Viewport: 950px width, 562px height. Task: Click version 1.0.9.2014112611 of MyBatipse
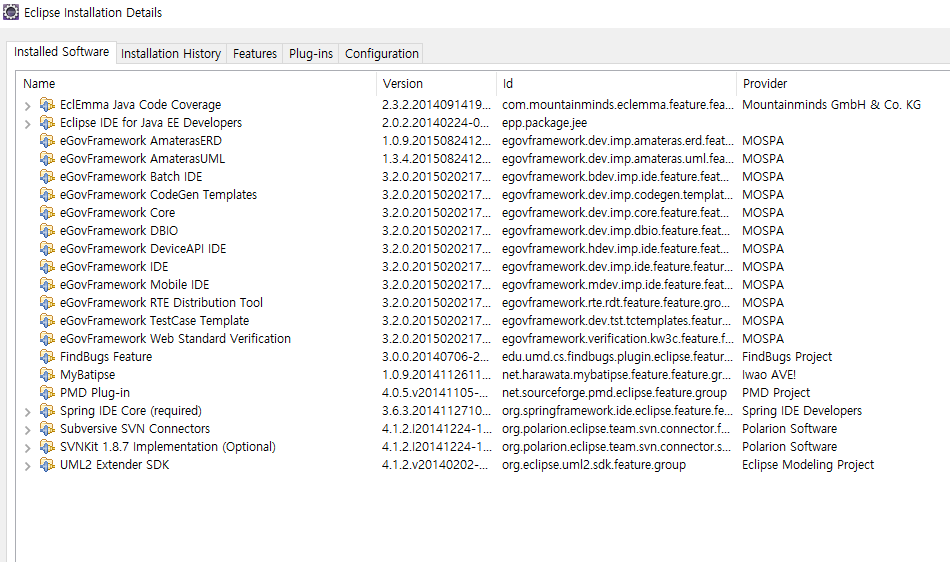[x=436, y=375]
